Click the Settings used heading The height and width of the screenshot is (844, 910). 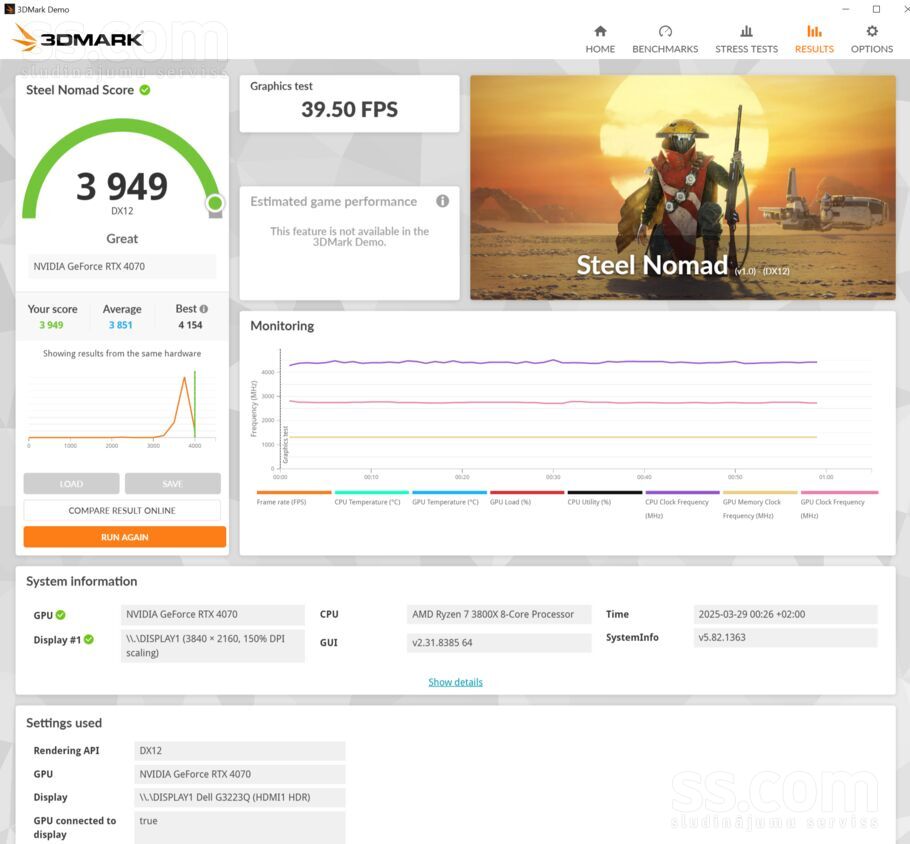point(64,723)
